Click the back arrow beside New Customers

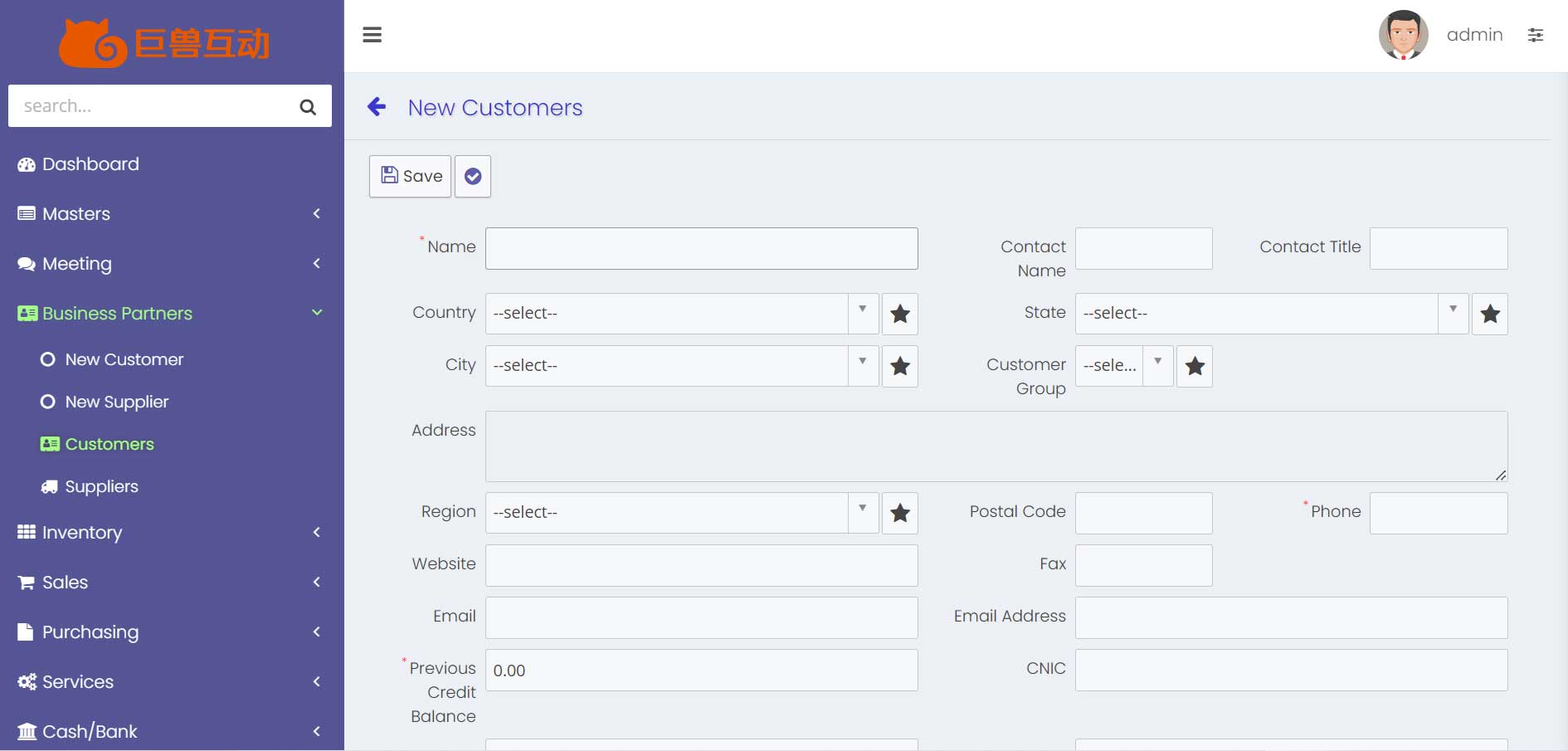click(377, 107)
